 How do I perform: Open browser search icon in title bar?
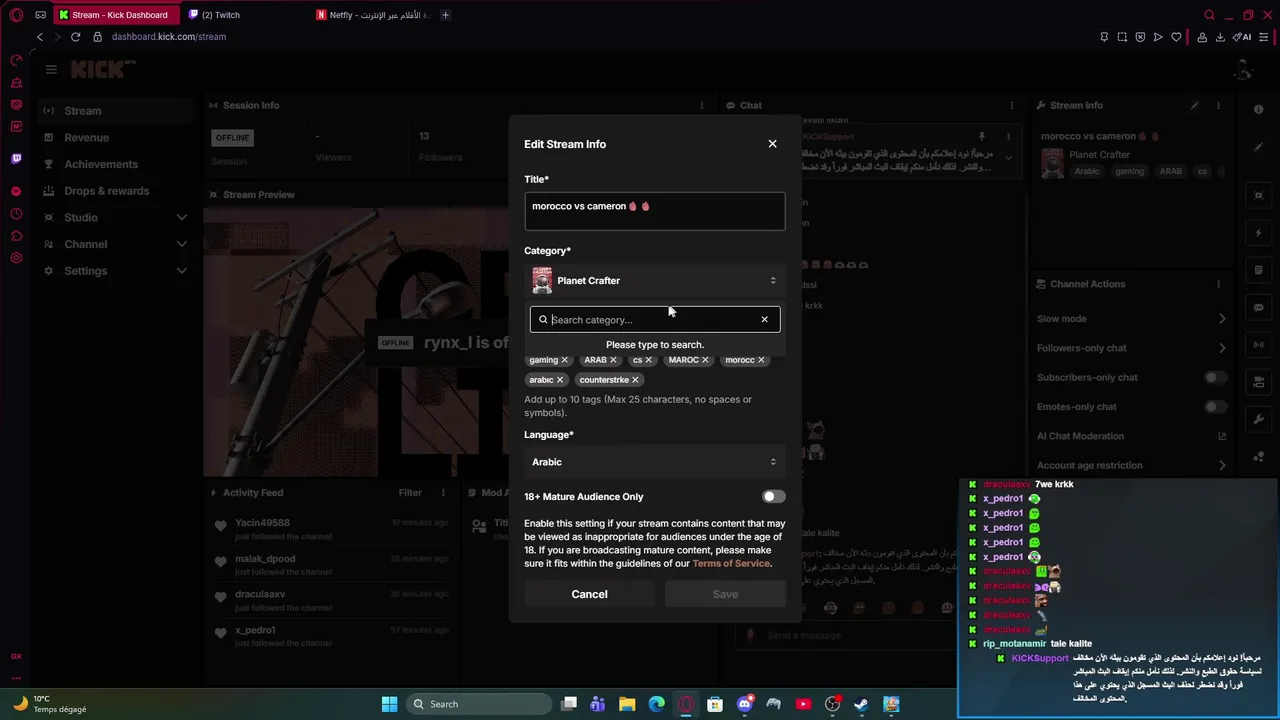[x=1209, y=15]
